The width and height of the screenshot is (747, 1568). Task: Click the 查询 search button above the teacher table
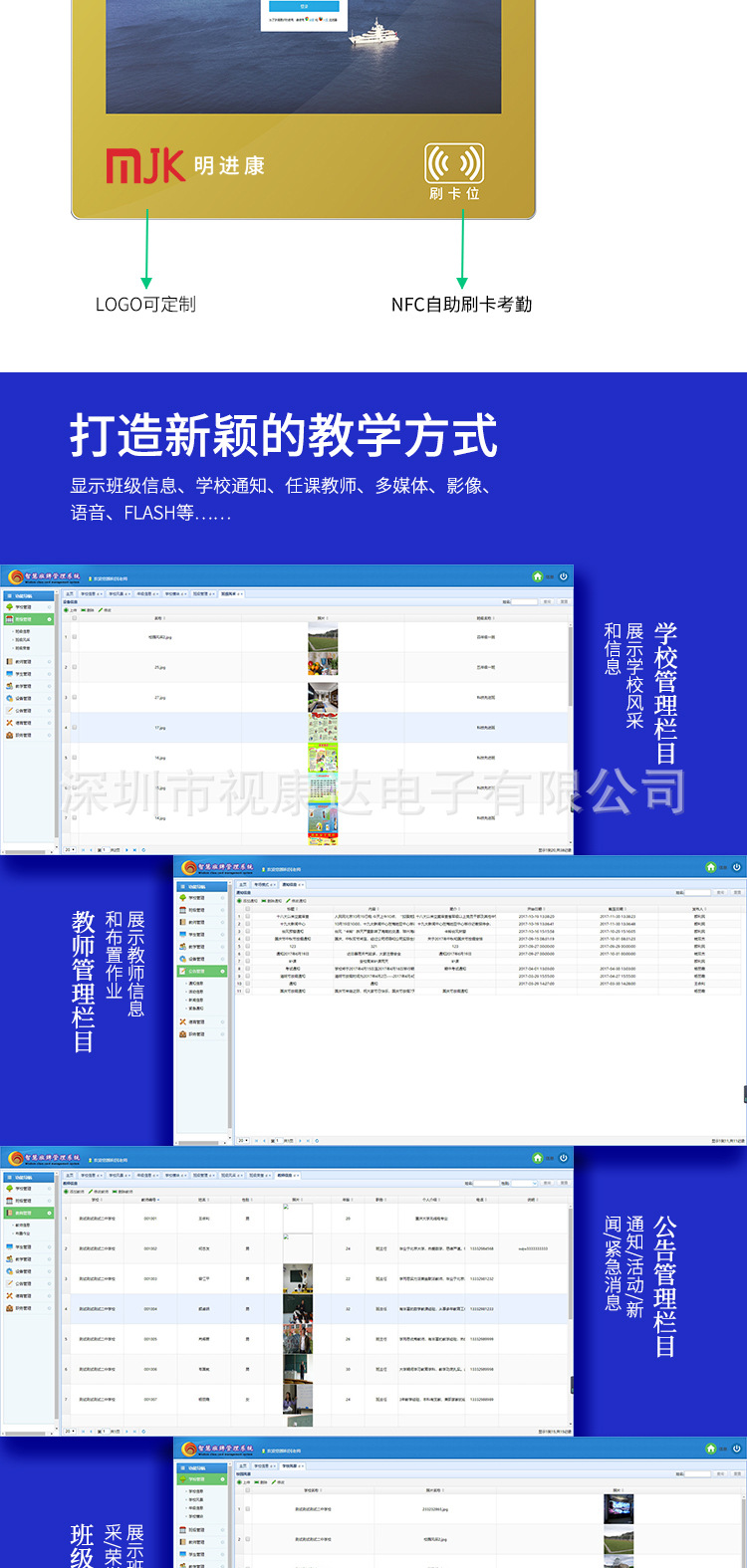click(x=548, y=1183)
